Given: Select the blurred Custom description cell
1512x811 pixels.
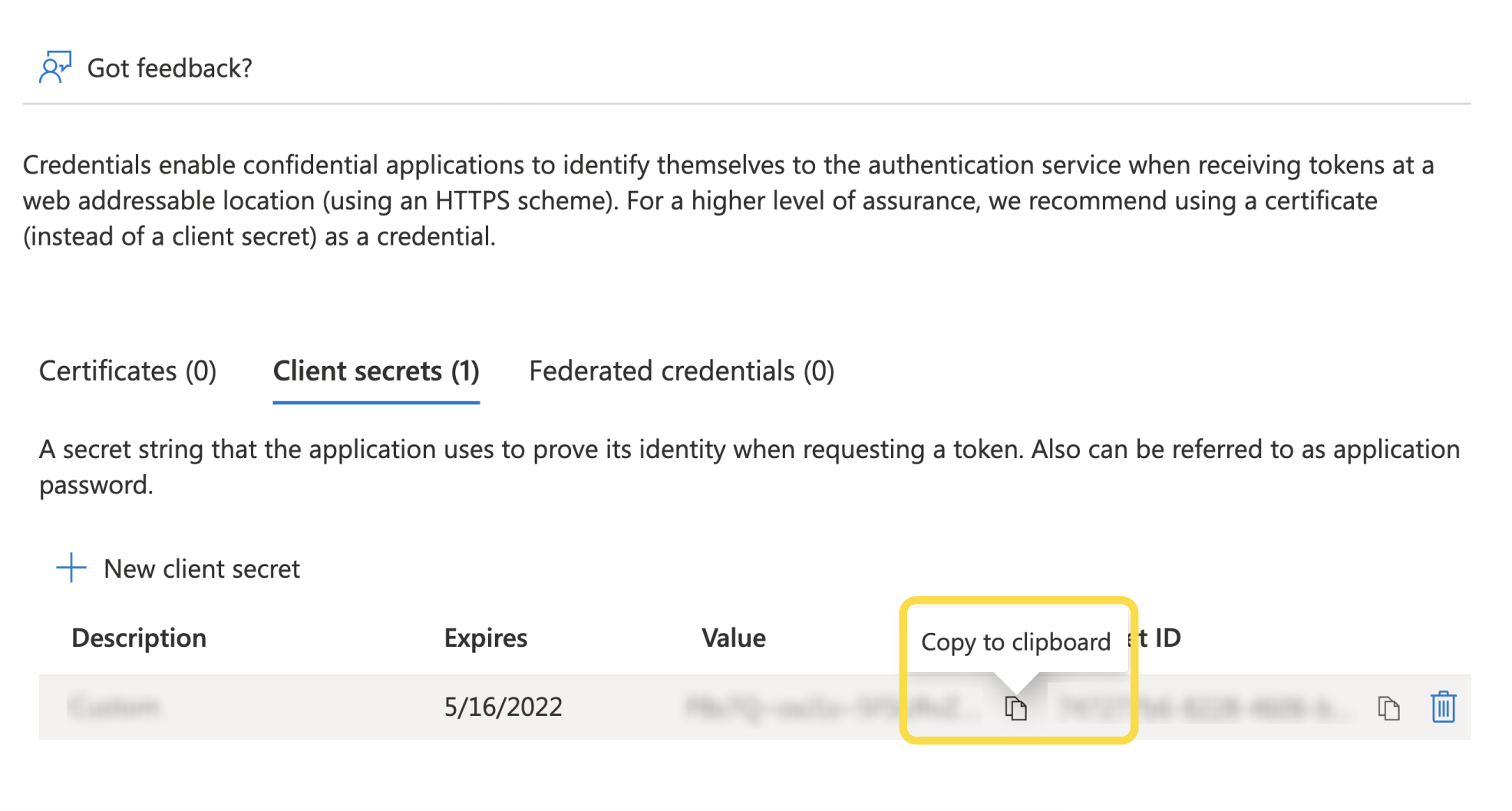Looking at the screenshot, I should click(x=115, y=707).
